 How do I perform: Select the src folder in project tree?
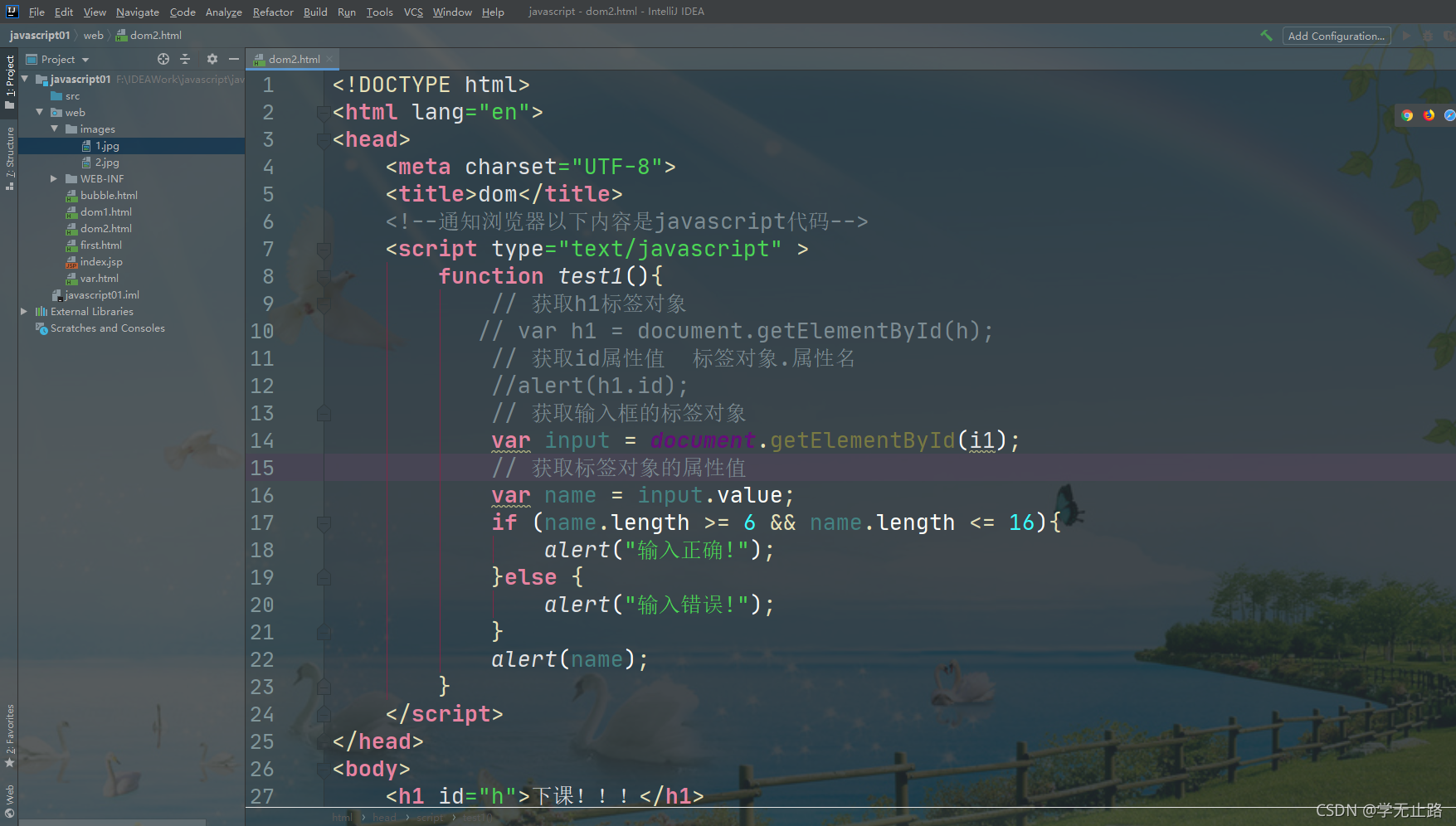[66, 95]
